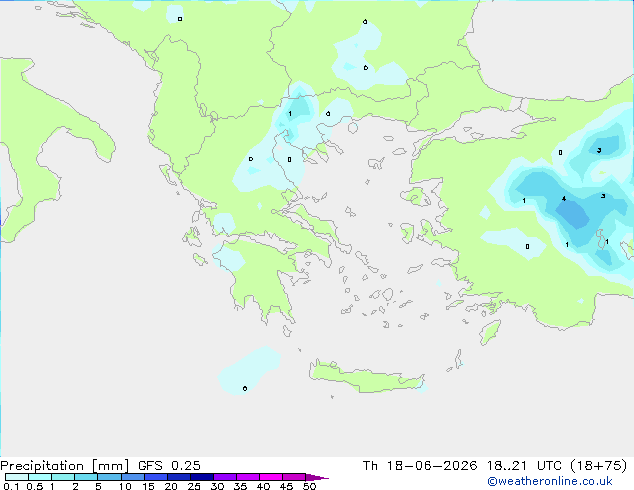The width and height of the screenshot is (634, 490).
Task: Click the 20–25 mm legend color swatch
Action: point(179,477)
